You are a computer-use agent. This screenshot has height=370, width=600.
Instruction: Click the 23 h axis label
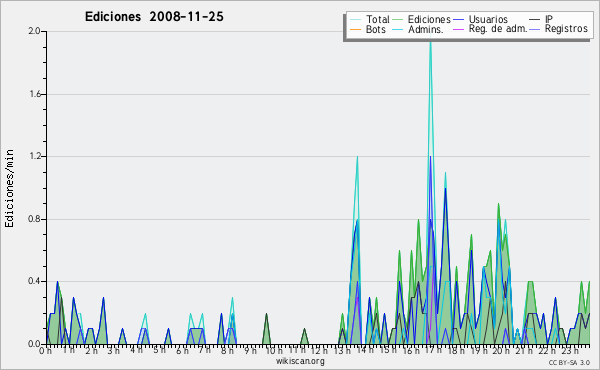pos(570,350)
